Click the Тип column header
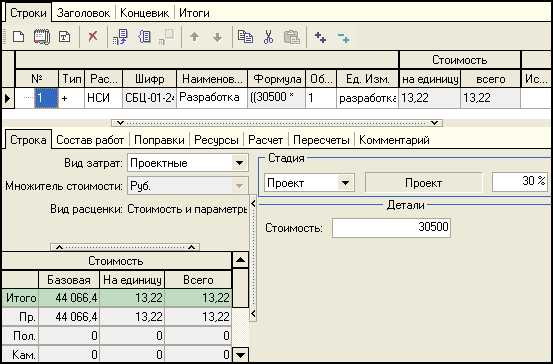 pos(72,79)
